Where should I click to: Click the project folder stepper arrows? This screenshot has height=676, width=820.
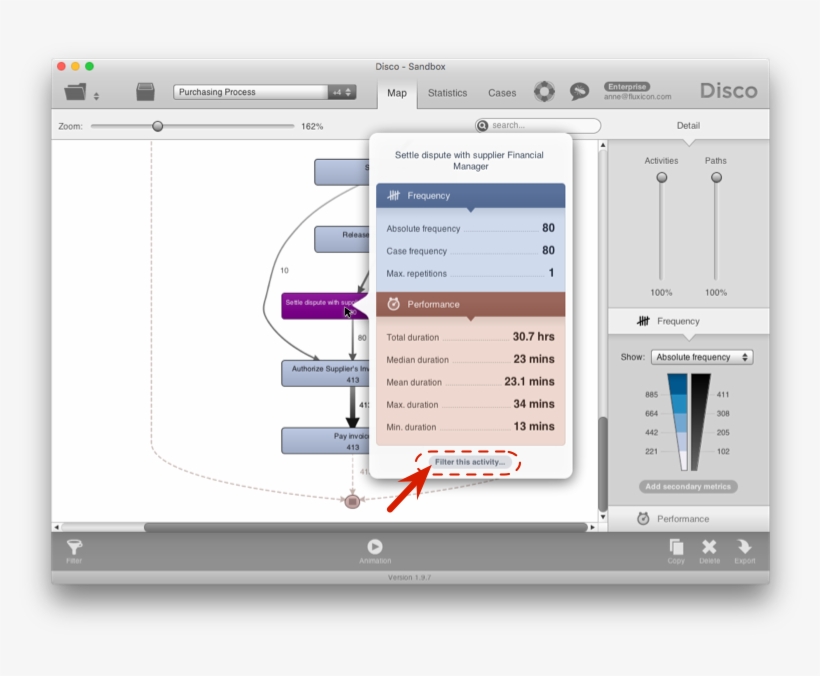tap(96, 96)
